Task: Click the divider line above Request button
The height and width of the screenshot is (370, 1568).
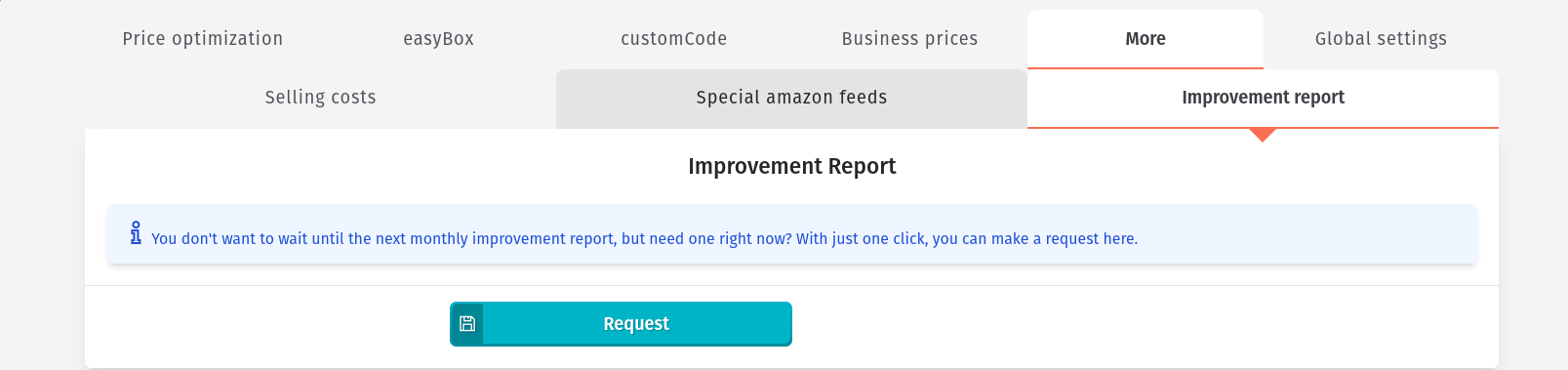Action: click(x=791, y=285)
